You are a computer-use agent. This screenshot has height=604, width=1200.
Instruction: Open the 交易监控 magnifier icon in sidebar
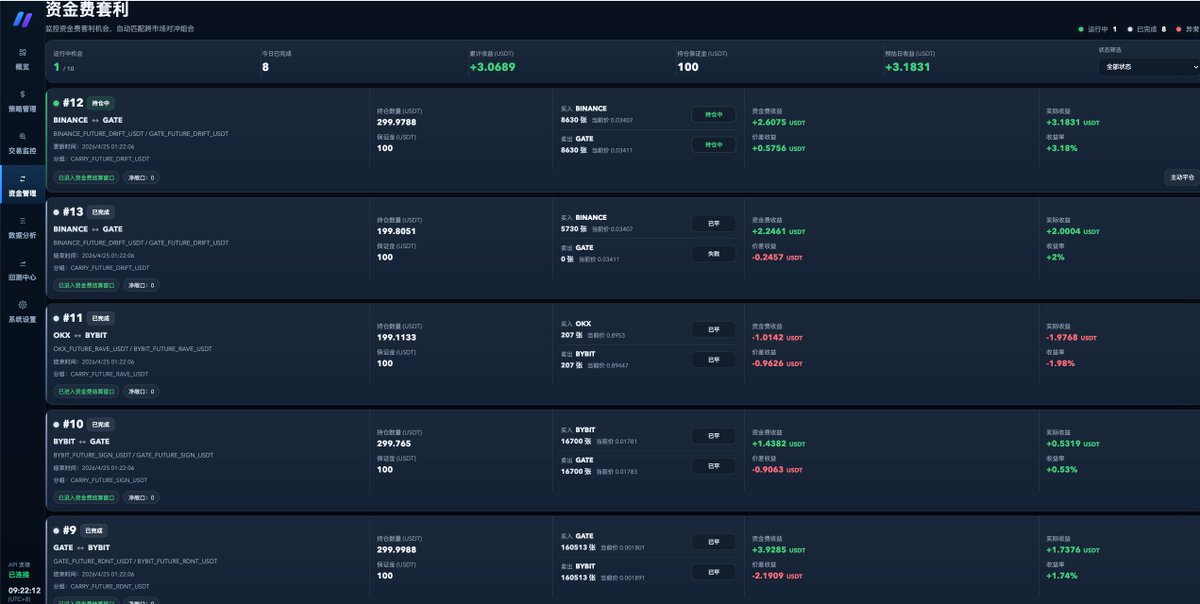(x=22, y=136)
